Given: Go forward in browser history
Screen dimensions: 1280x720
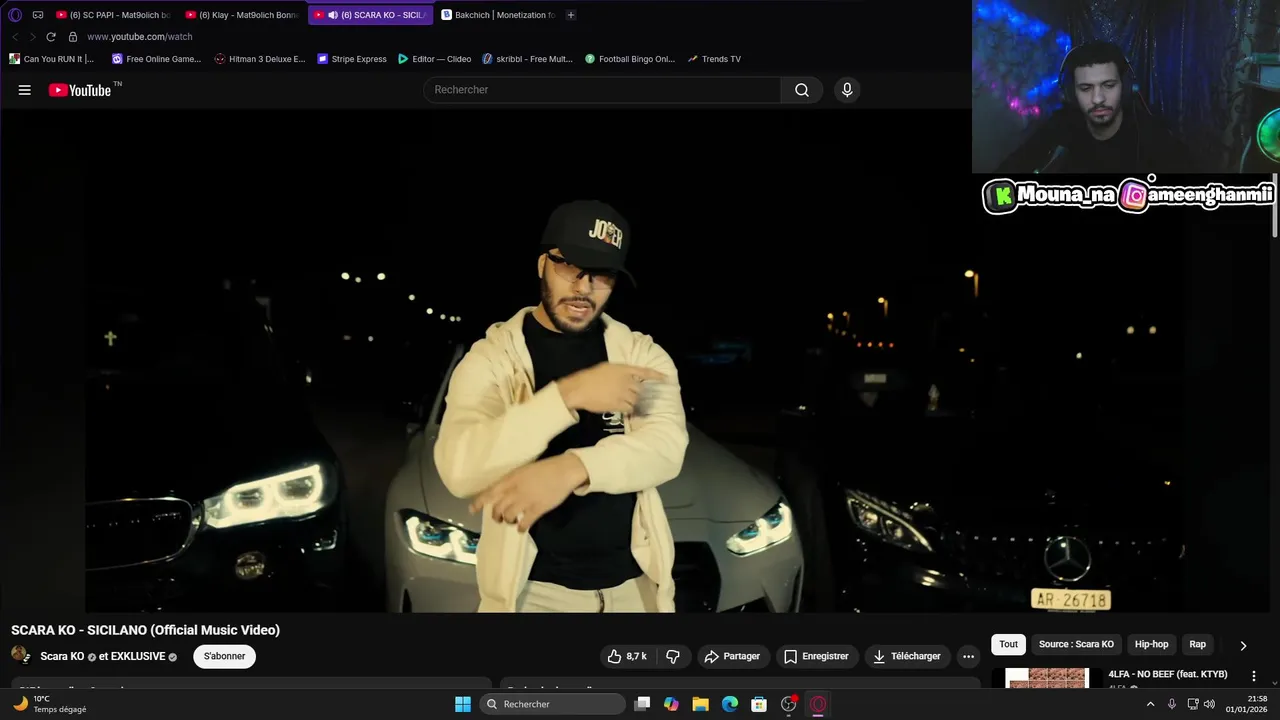Looking at the screenshot, I should [x=32, y=37].
